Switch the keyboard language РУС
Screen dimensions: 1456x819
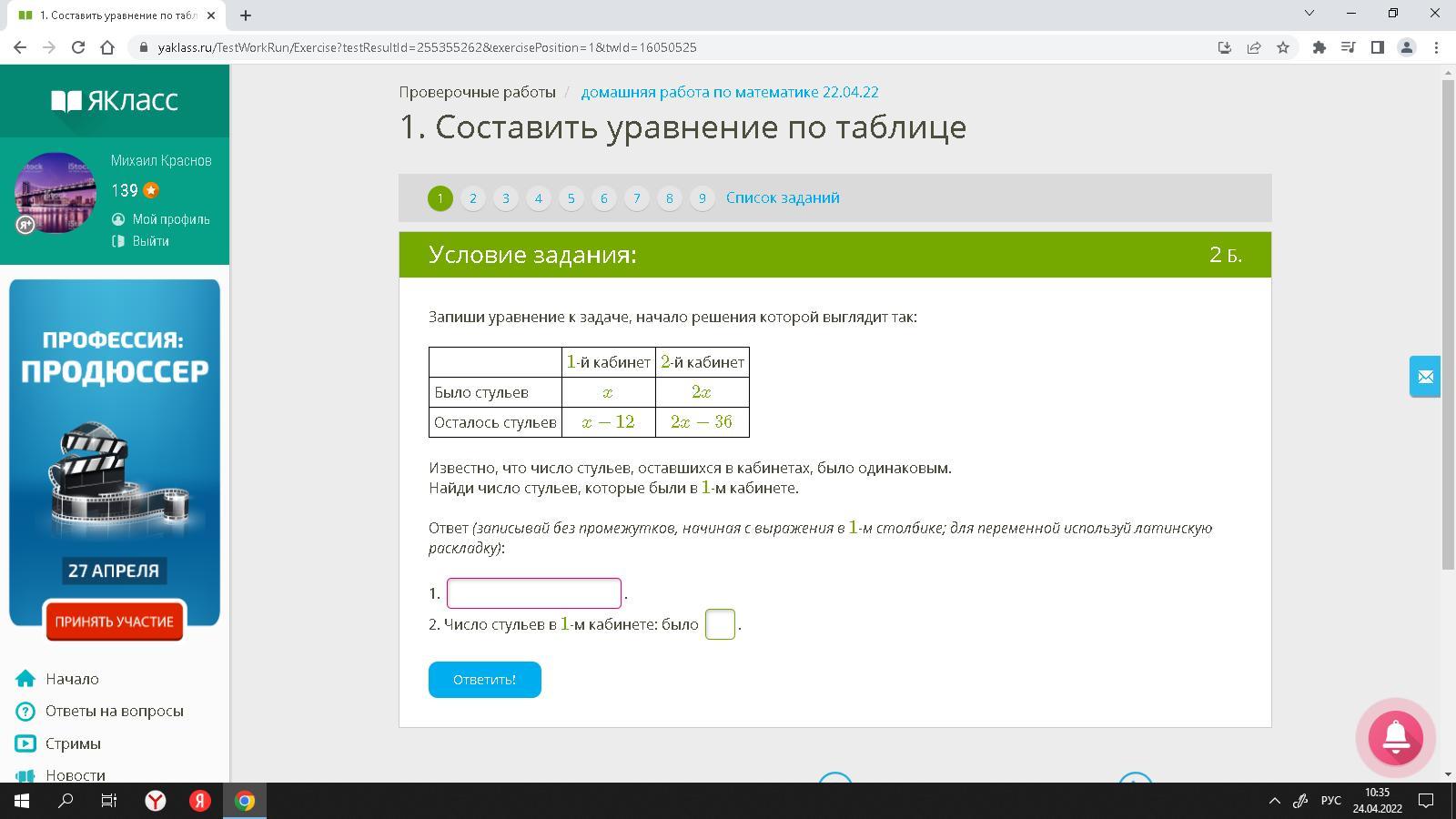1331,801
